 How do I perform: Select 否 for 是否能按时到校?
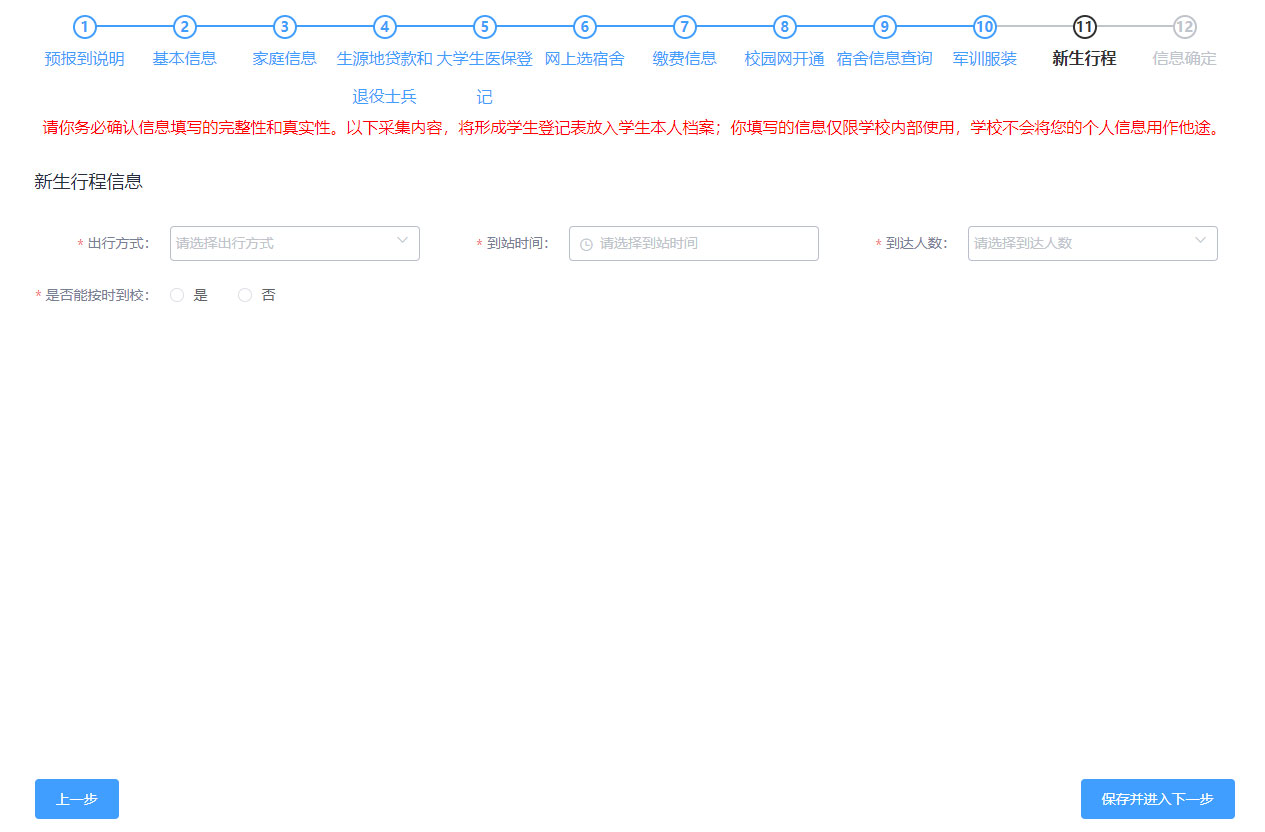coord(245,295)
